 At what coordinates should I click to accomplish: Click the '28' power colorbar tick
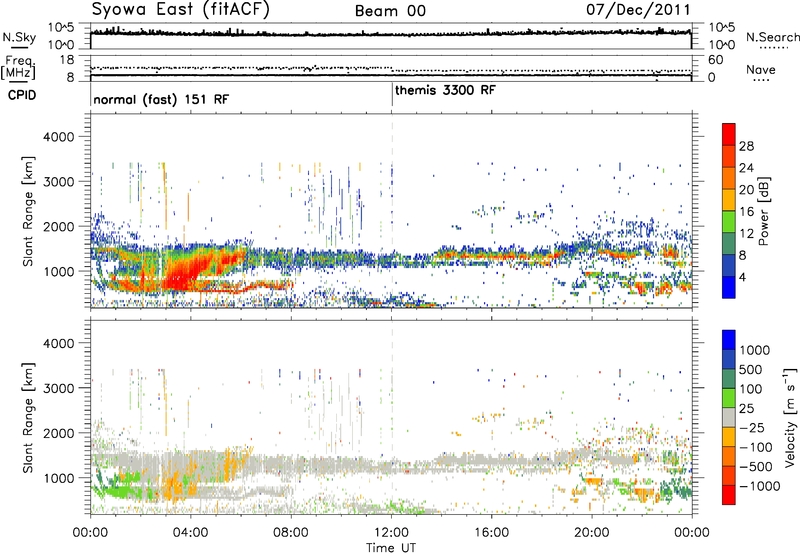click(x=746, y=146)
